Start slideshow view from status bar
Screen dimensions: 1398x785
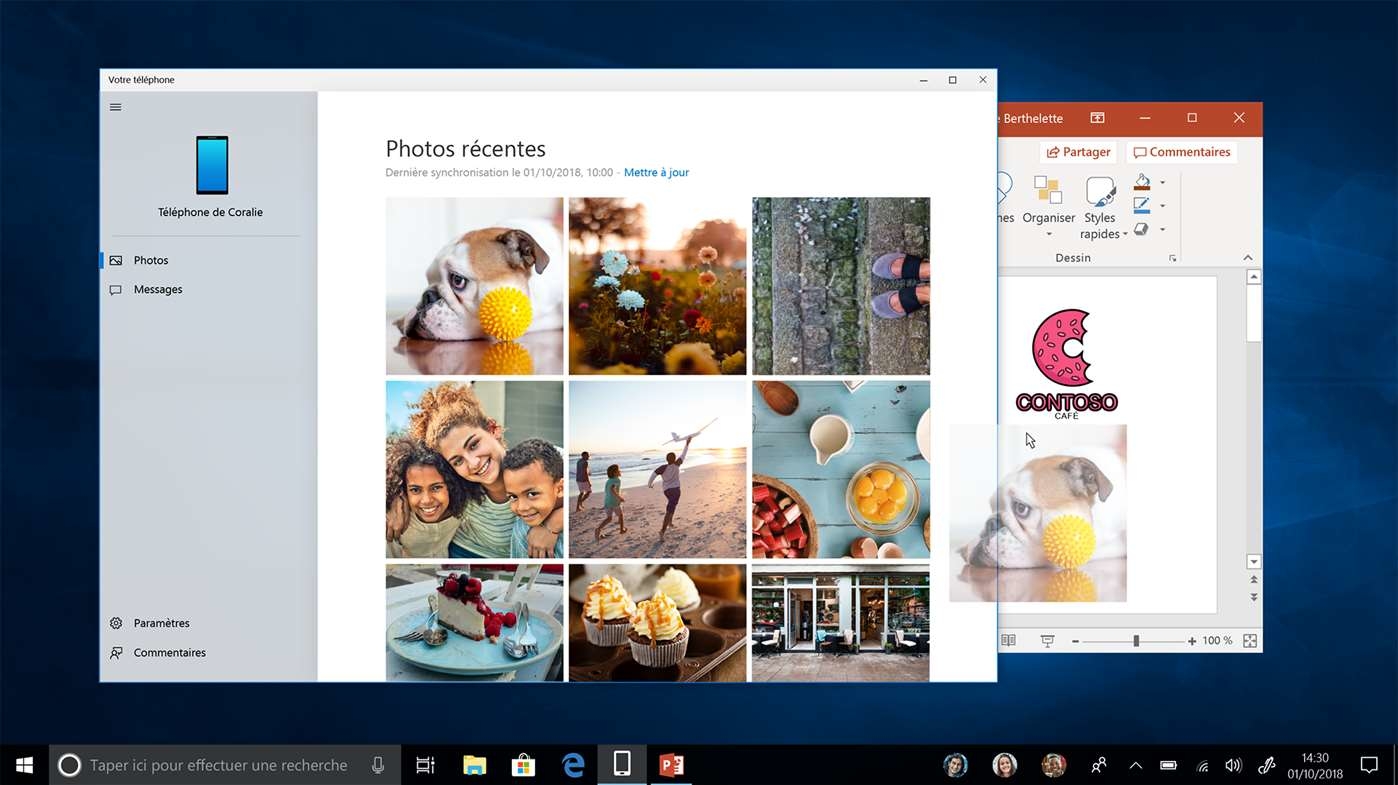[x=1047, y=641]
